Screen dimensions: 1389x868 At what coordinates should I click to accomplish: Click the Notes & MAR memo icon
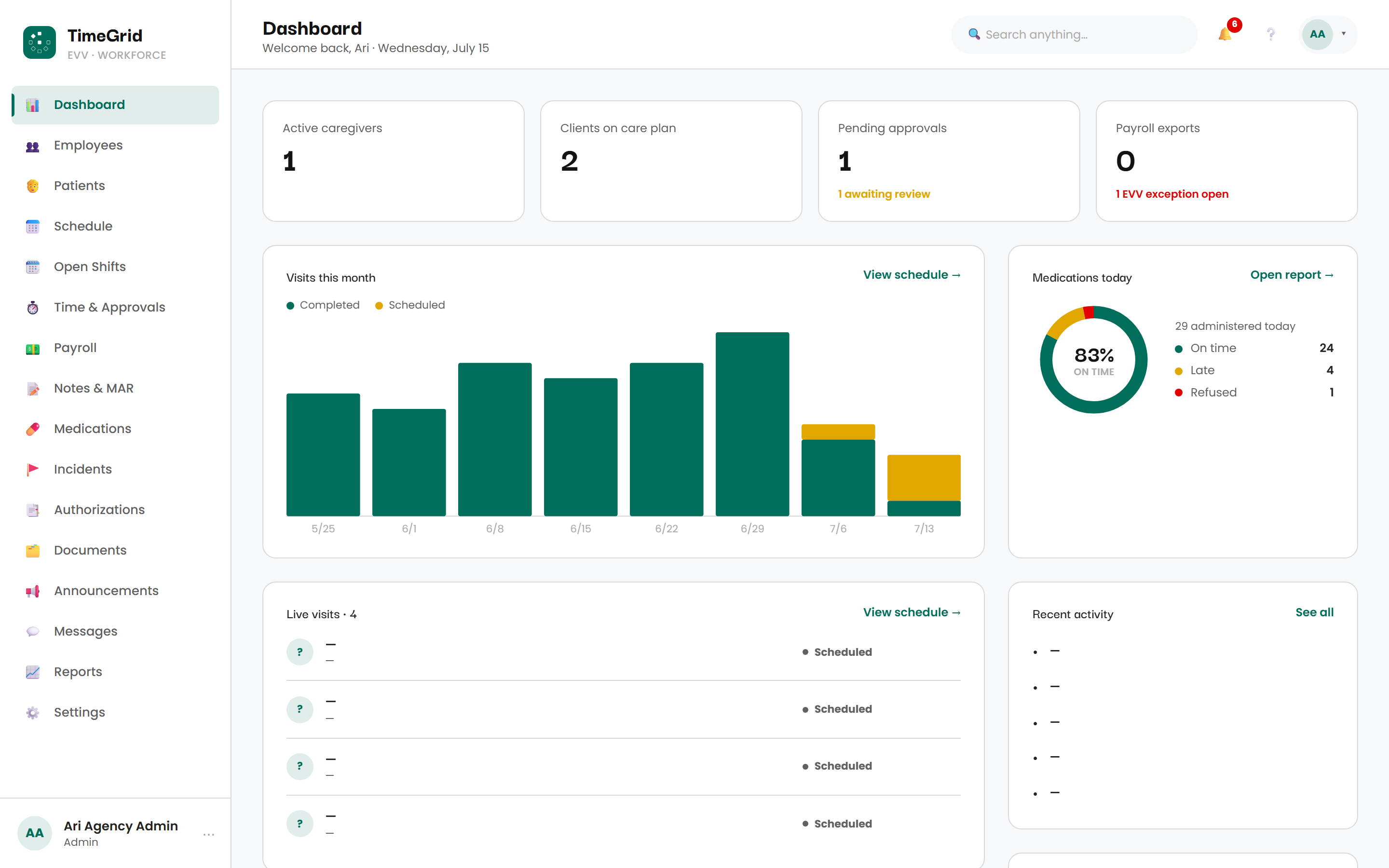(33, 389)
